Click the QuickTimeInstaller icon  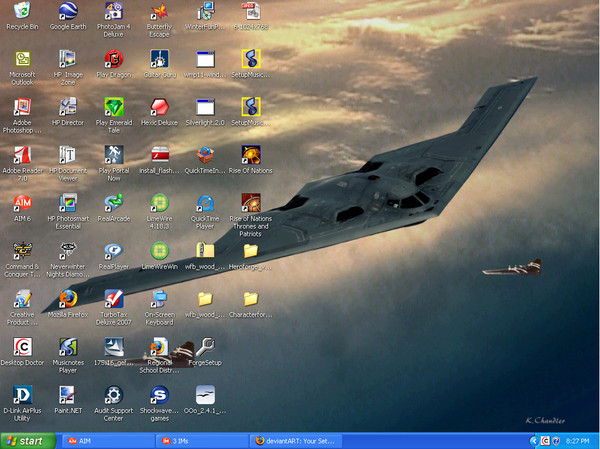[x=205, y=155]
